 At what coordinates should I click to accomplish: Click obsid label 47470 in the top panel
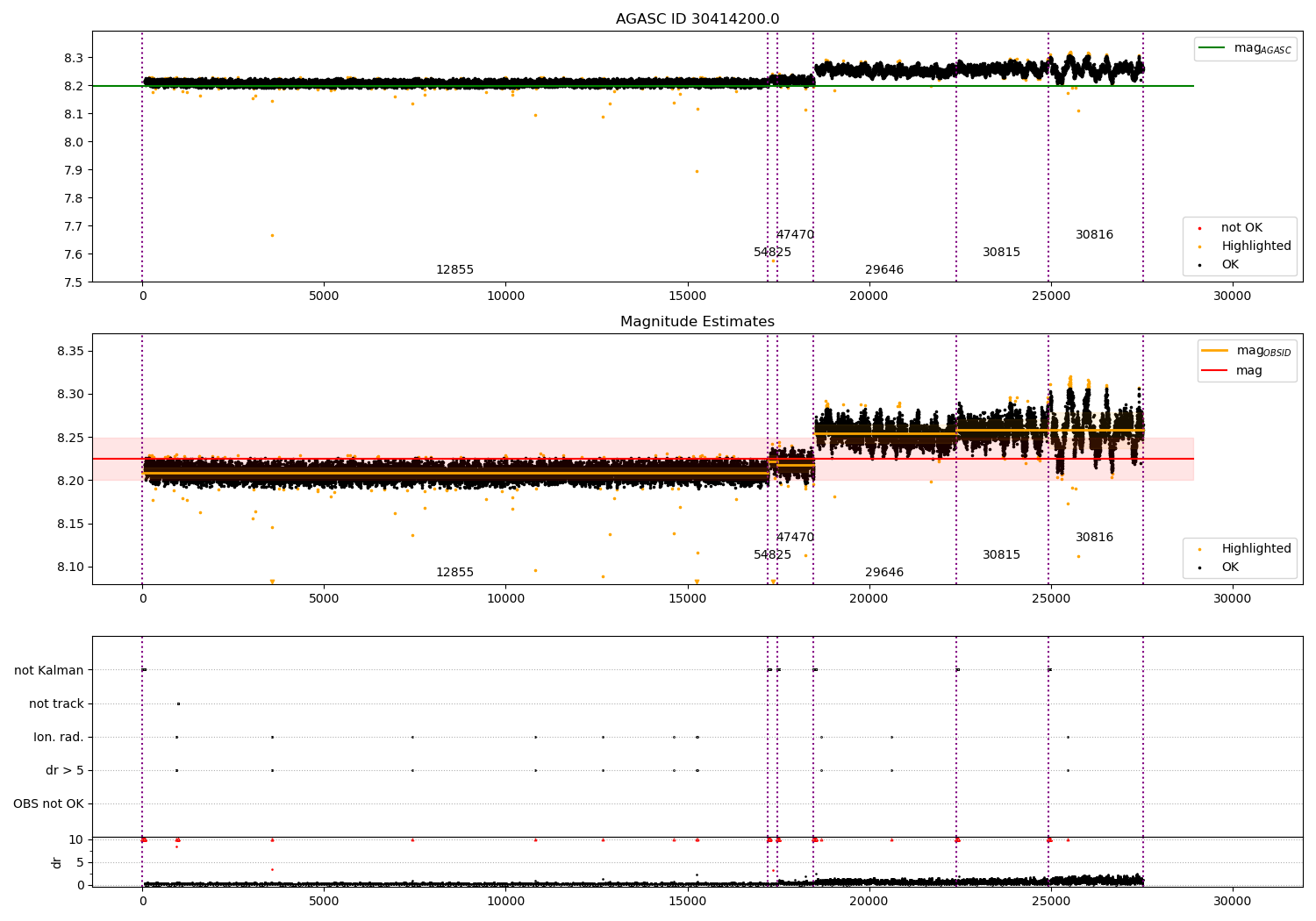pyautogui.click(x=795, y=235)
